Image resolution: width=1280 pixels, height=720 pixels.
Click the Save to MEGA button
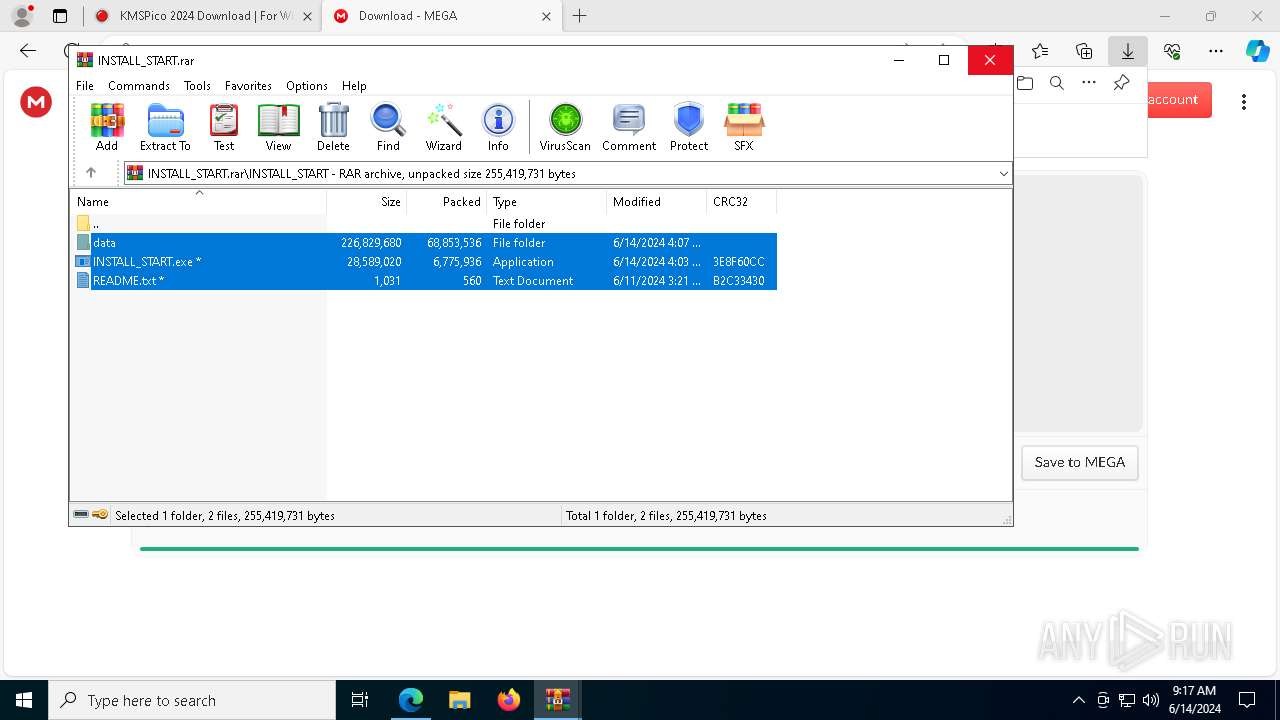click(1079, 462)
